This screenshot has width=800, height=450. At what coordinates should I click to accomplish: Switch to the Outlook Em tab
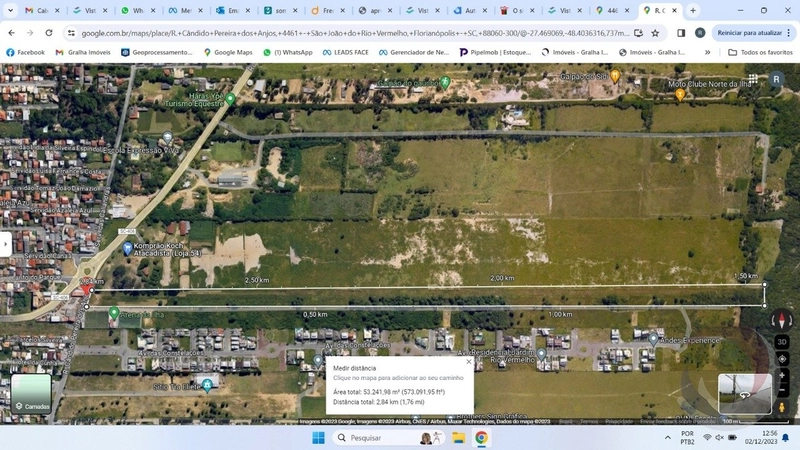(233, 10)
